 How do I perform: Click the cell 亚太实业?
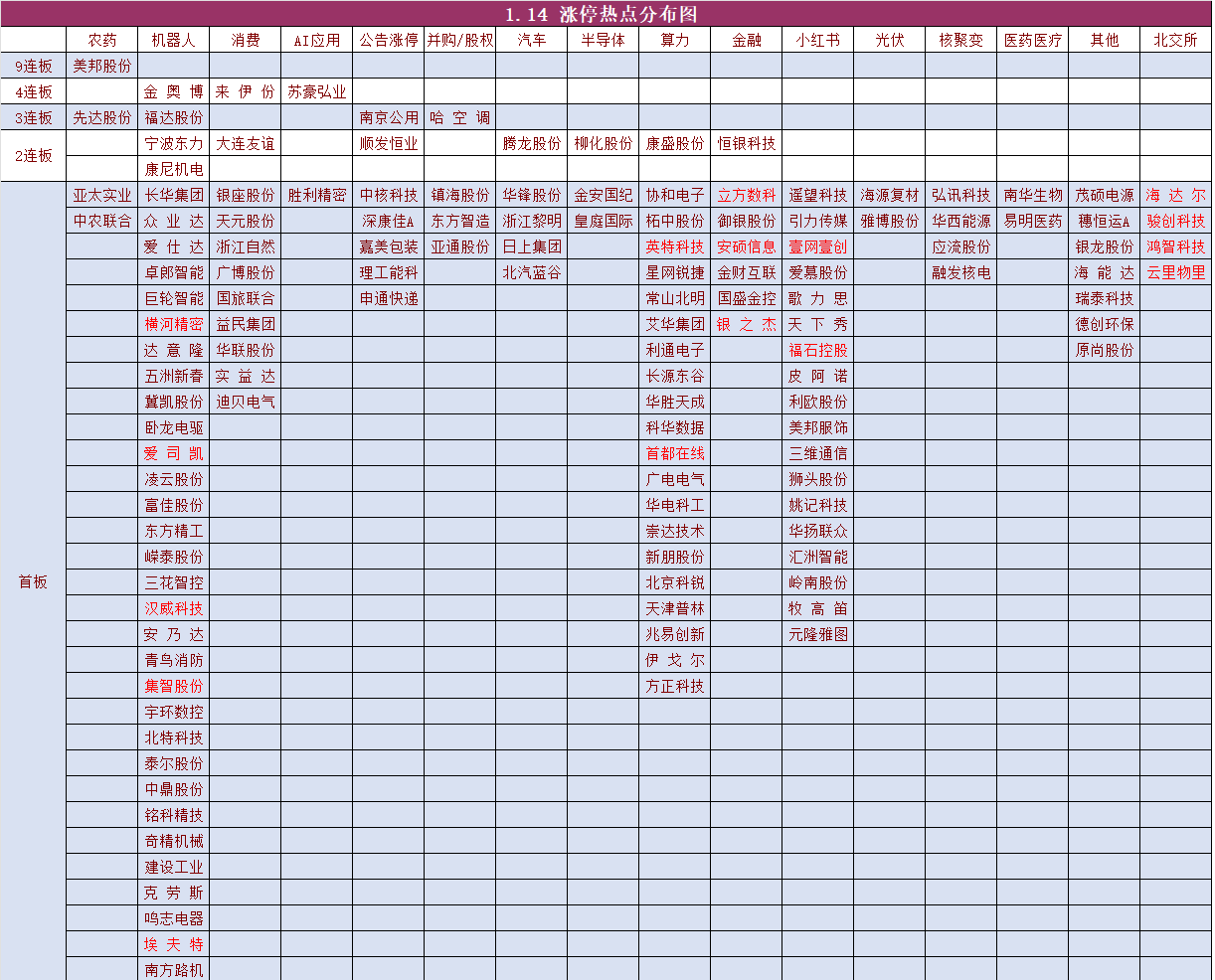click(x=102, y=195)
